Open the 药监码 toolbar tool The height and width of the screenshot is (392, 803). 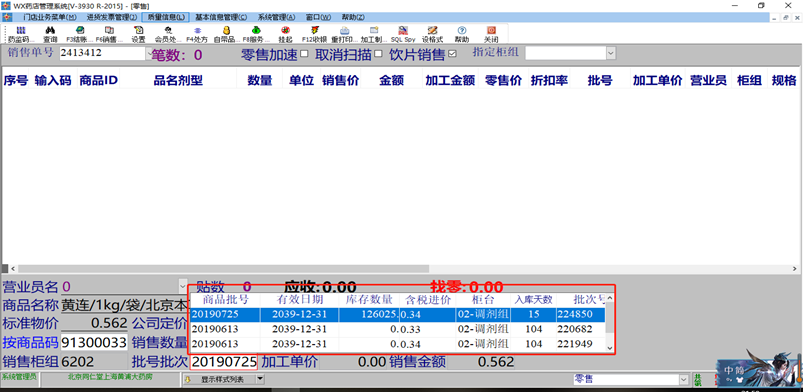[21, 34]
